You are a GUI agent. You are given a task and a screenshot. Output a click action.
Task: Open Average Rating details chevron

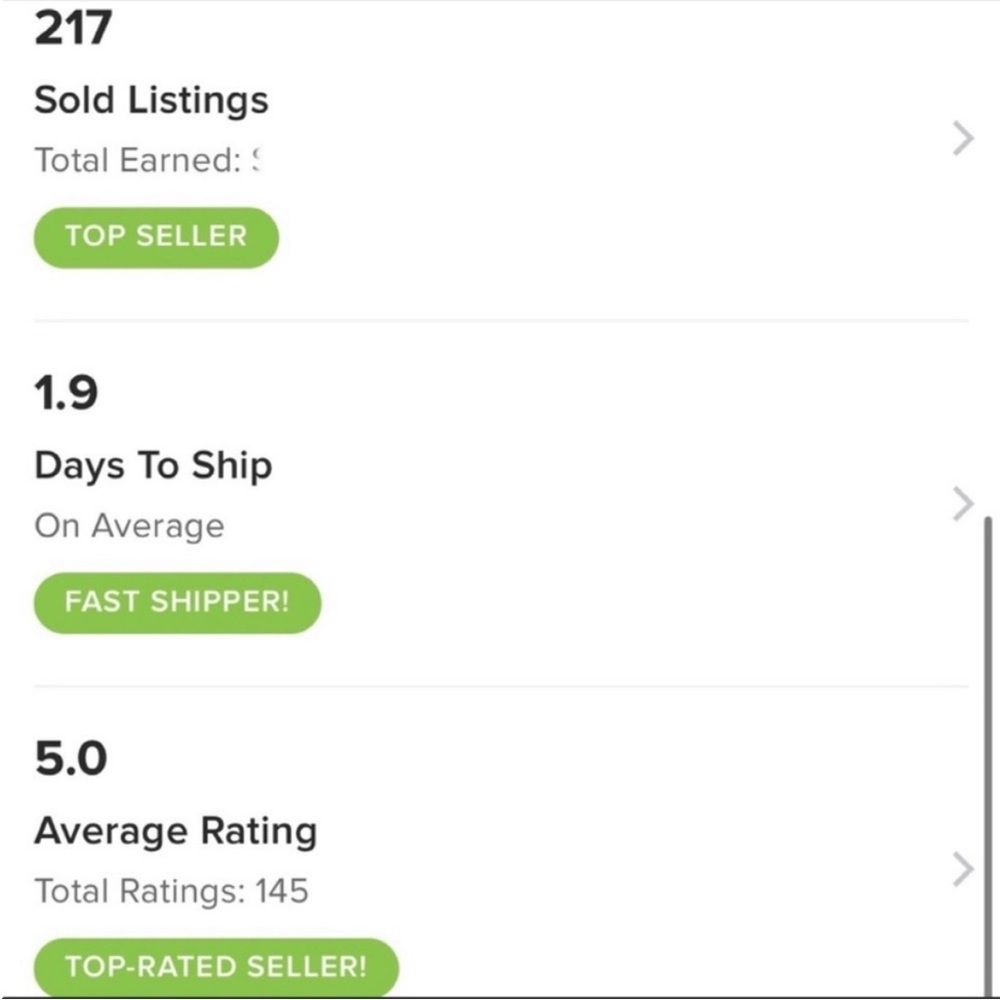[x=962, y=869]
